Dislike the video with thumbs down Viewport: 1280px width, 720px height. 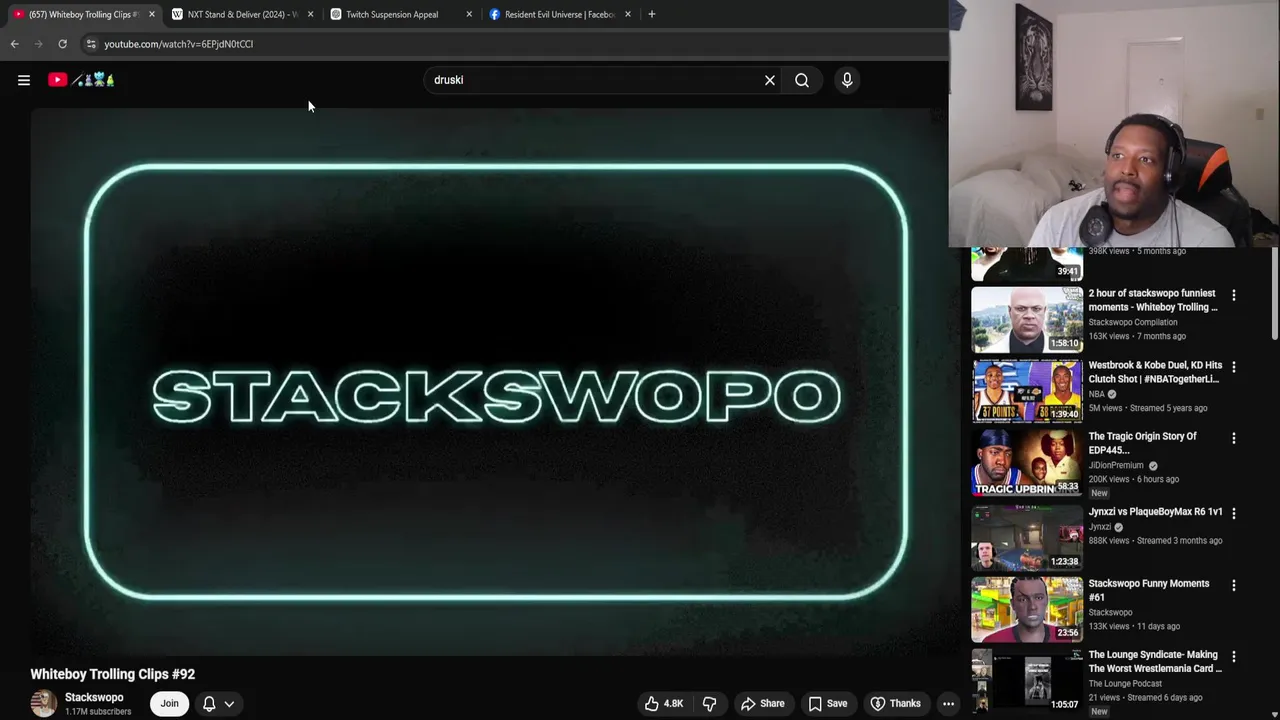709,704
